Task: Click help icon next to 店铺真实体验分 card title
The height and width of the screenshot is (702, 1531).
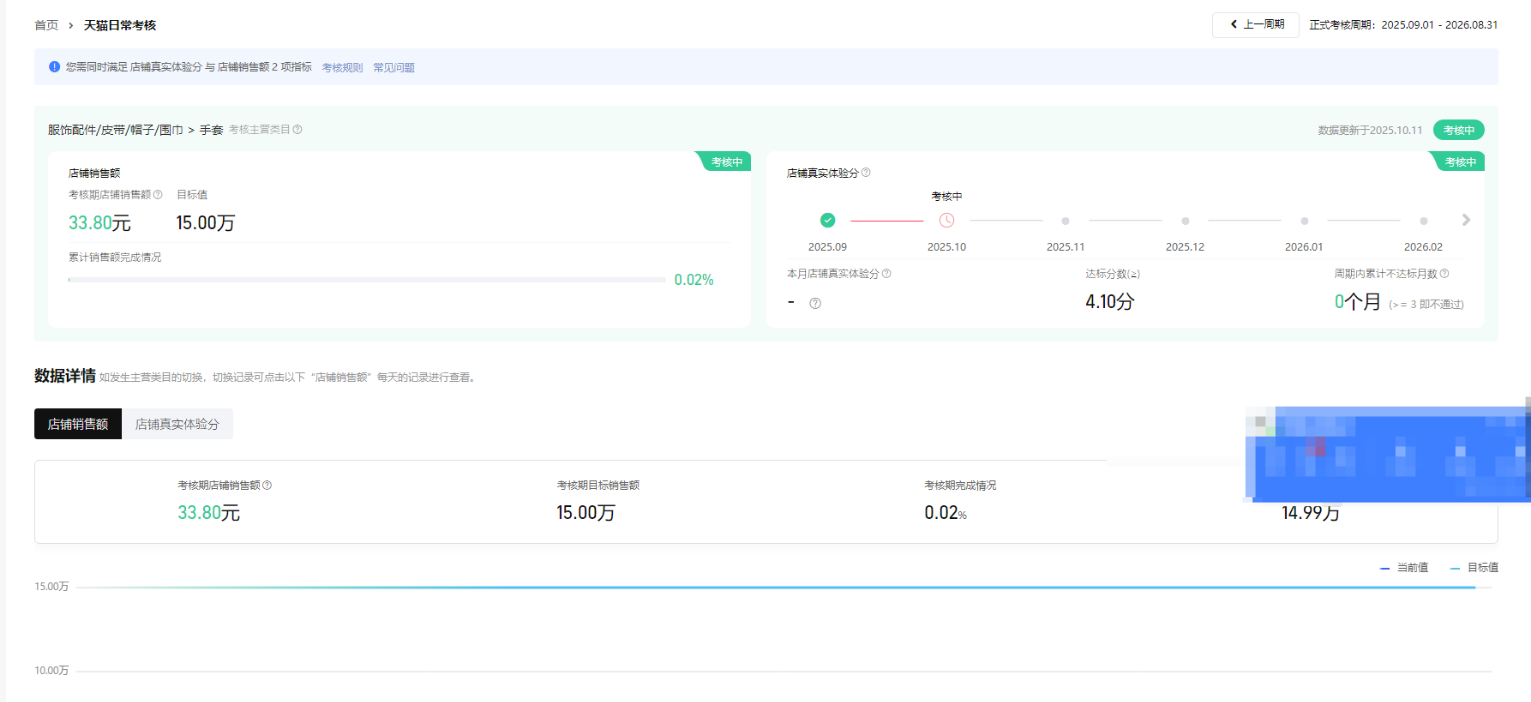Action: [866, 173]
